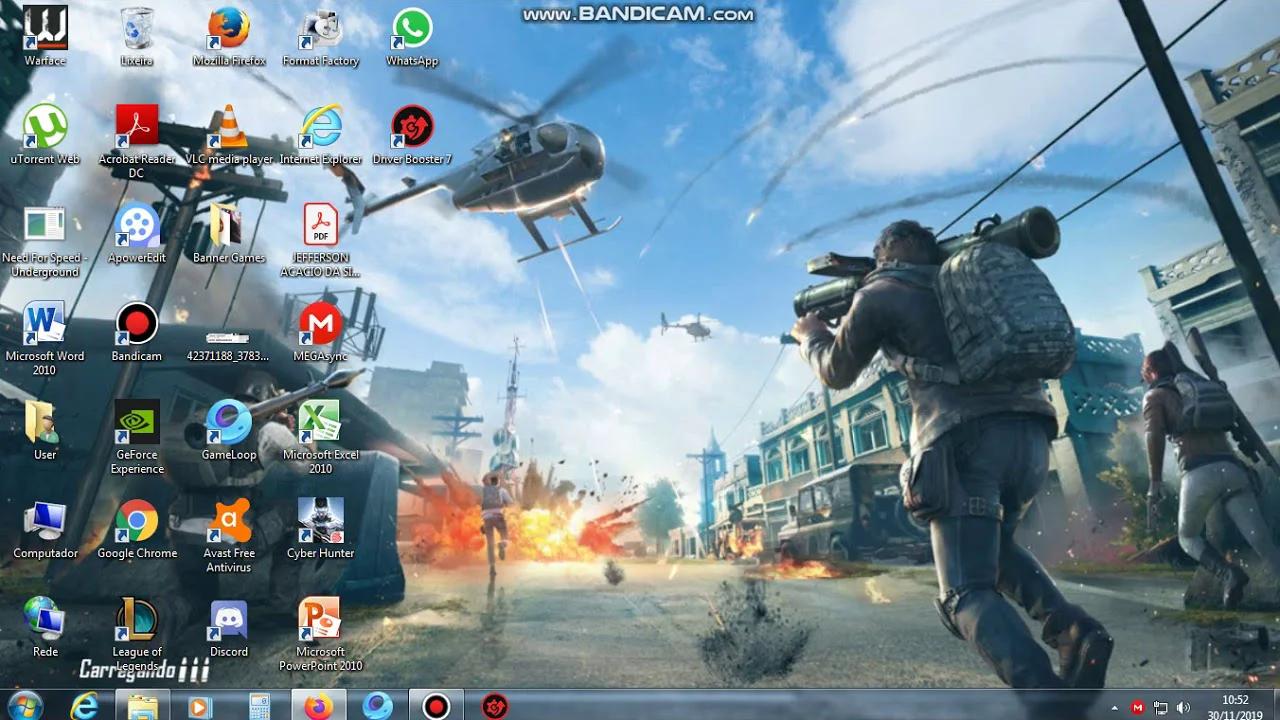Select the Avast Free Antivirus desktop icon
1280x720 pixels.
click(x=229, y=522)
